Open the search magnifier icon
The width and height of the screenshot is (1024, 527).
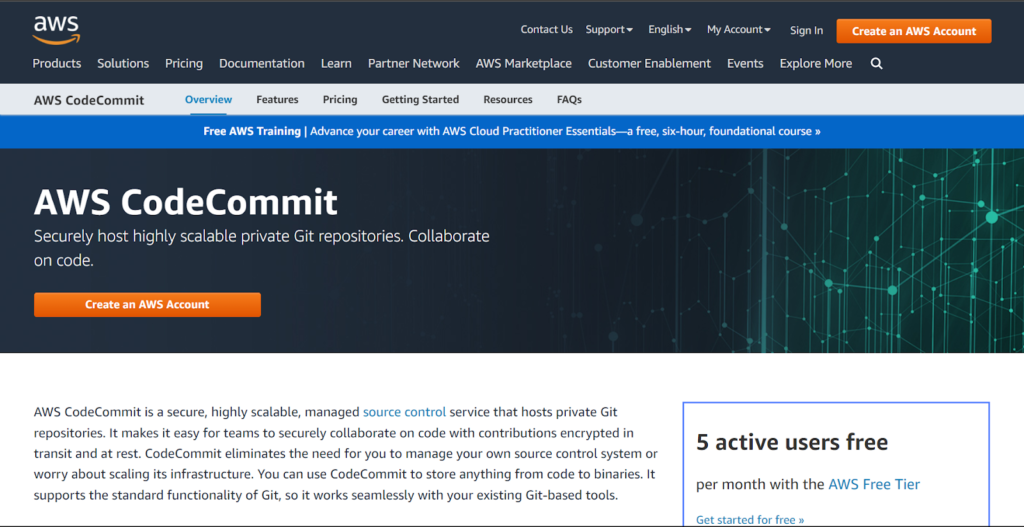click(876, 63)
